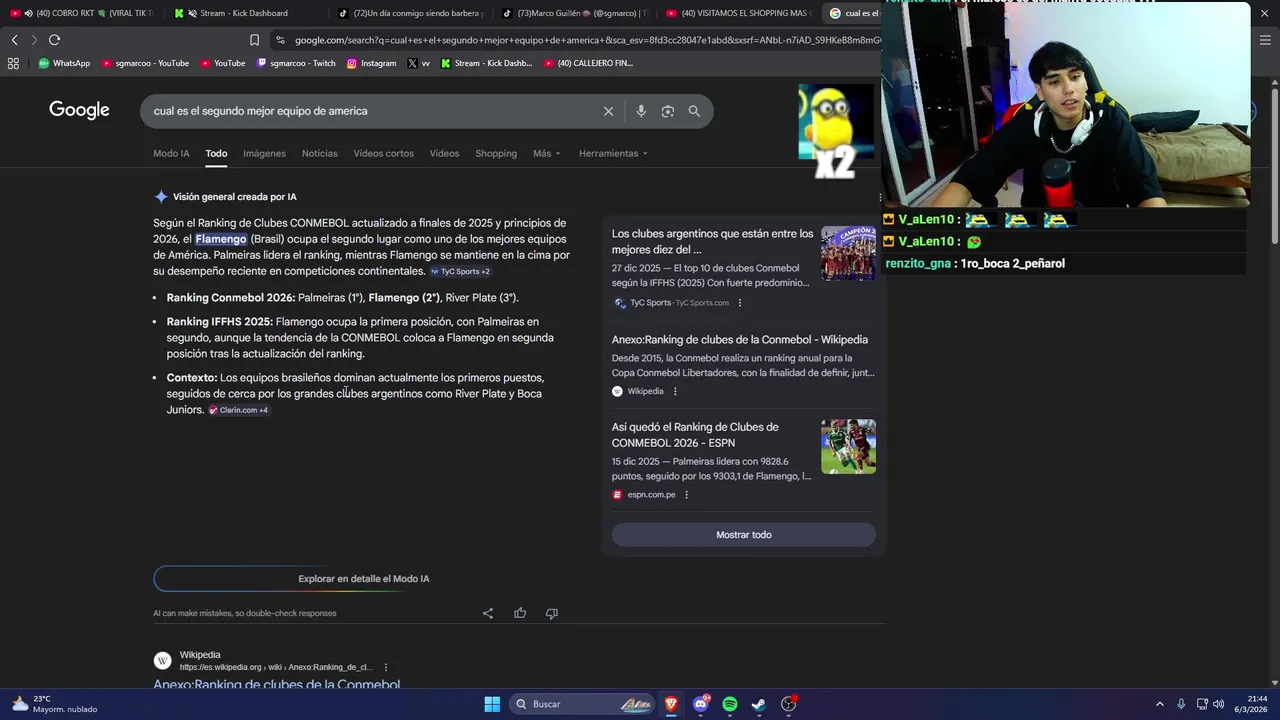Open the Ranking de Clubes CONMEBOL 2026 ESPN article
Screen dimensions: 1280x720
695,435
